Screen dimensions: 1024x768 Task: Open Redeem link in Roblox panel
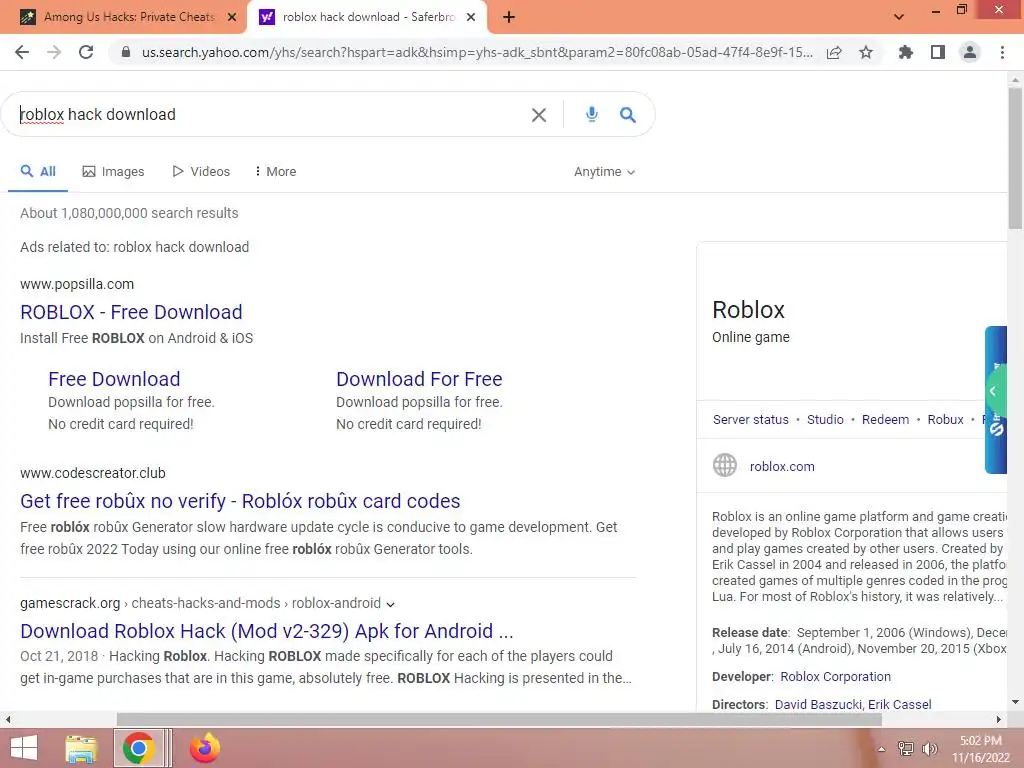(885, 419)
